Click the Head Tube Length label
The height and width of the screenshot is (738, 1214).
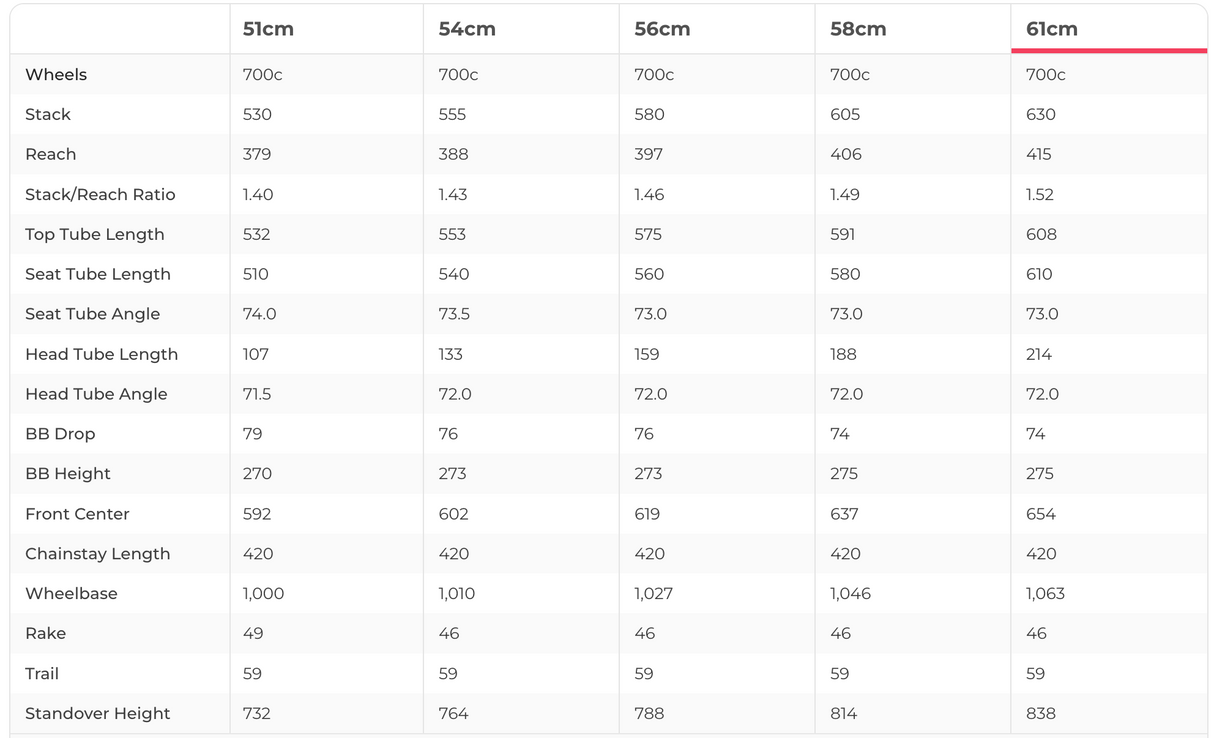pyautogui.click(x=102, y=354)
